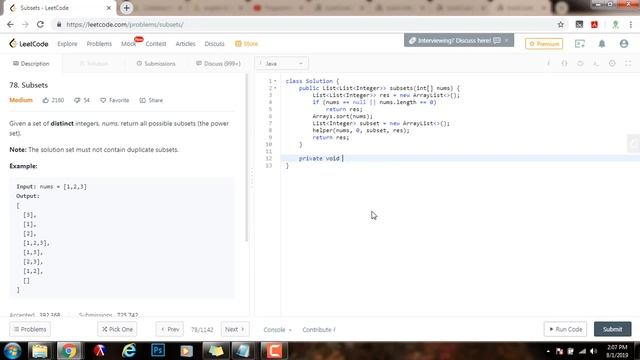This screenshot has width=640, height=360.
Task: Submit the solution
Action: 612,329
